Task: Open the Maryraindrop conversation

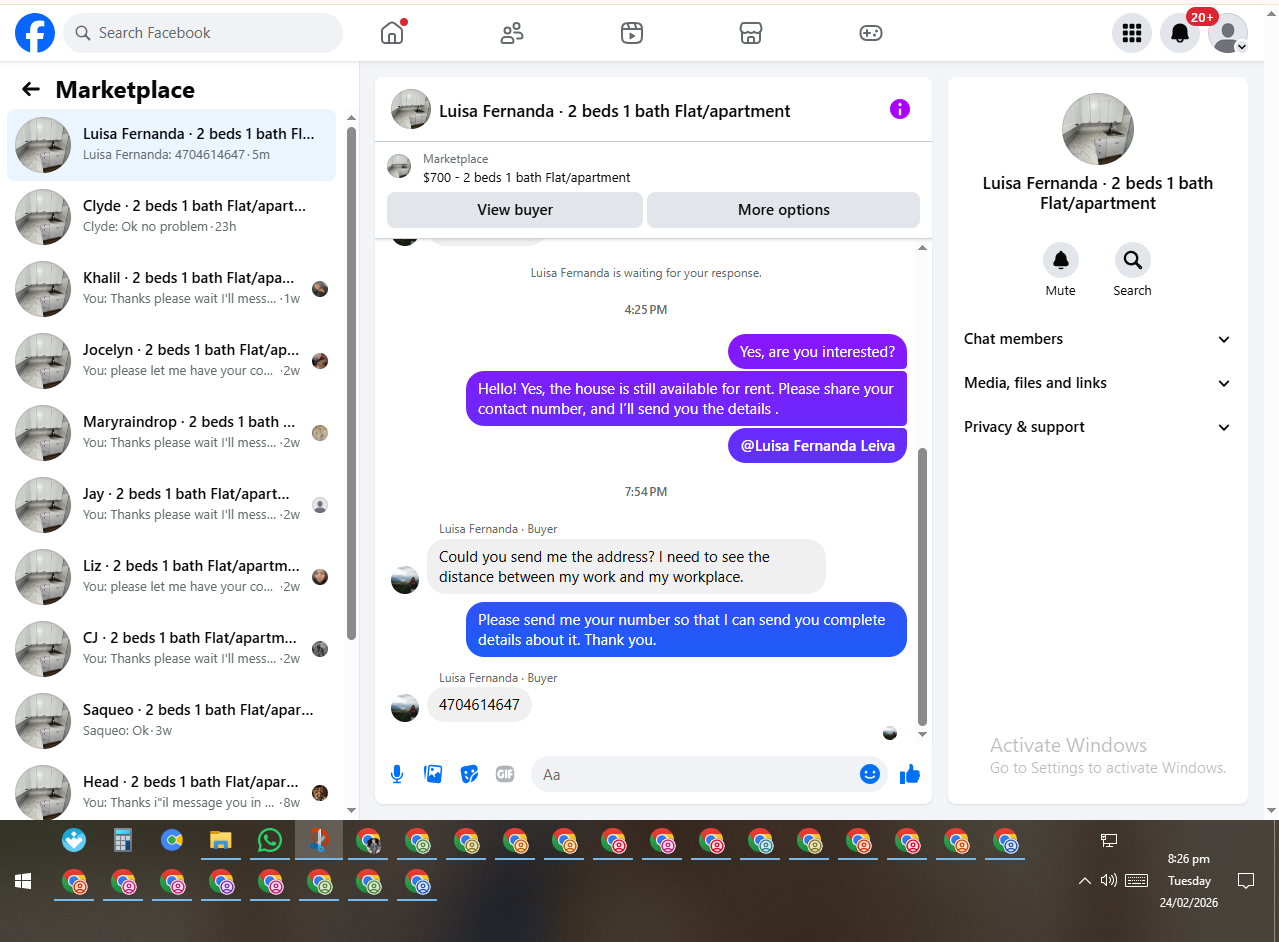Action: point(172,433)
